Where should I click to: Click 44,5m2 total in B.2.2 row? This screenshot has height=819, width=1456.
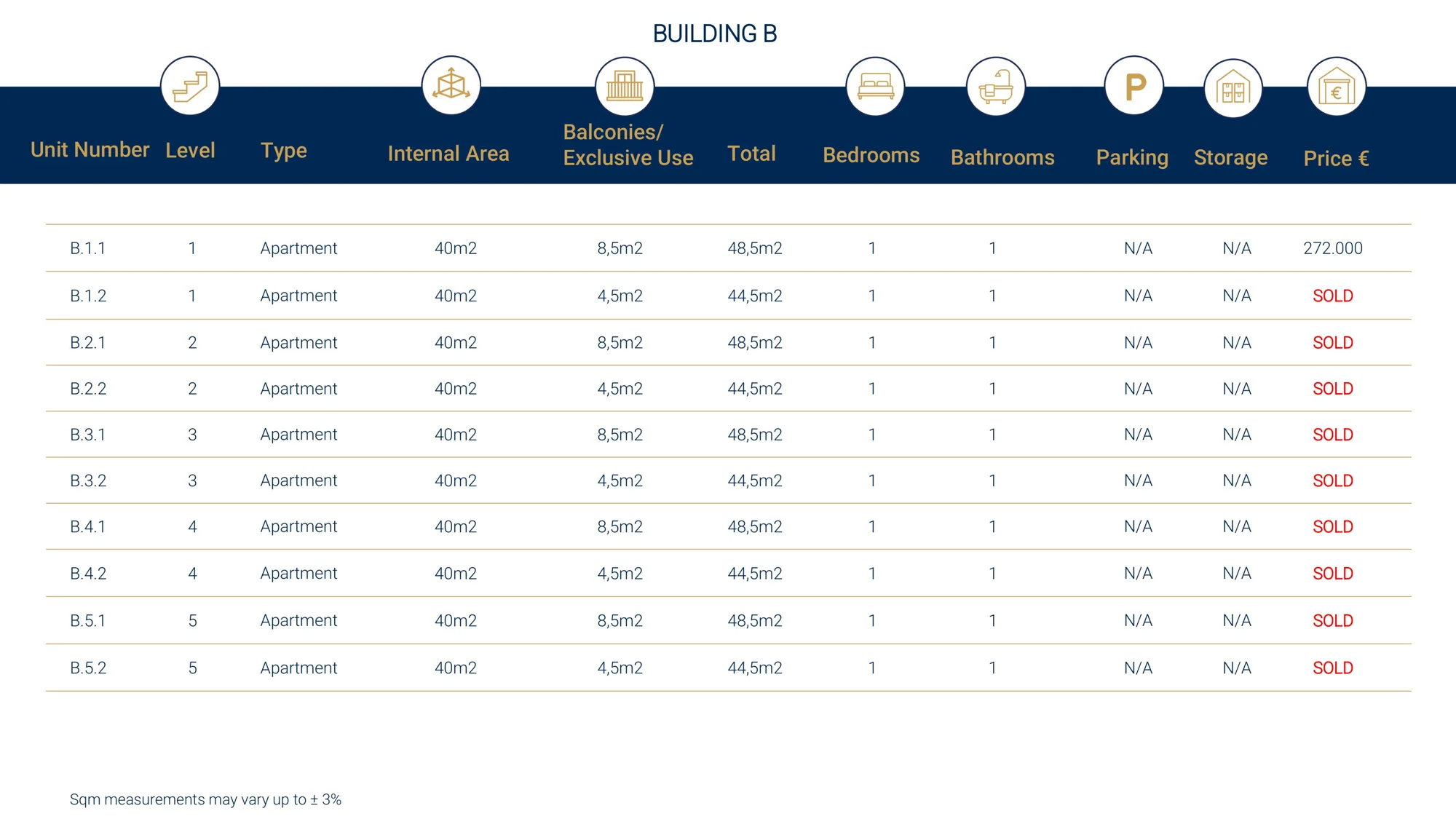[x=755, y=389]
